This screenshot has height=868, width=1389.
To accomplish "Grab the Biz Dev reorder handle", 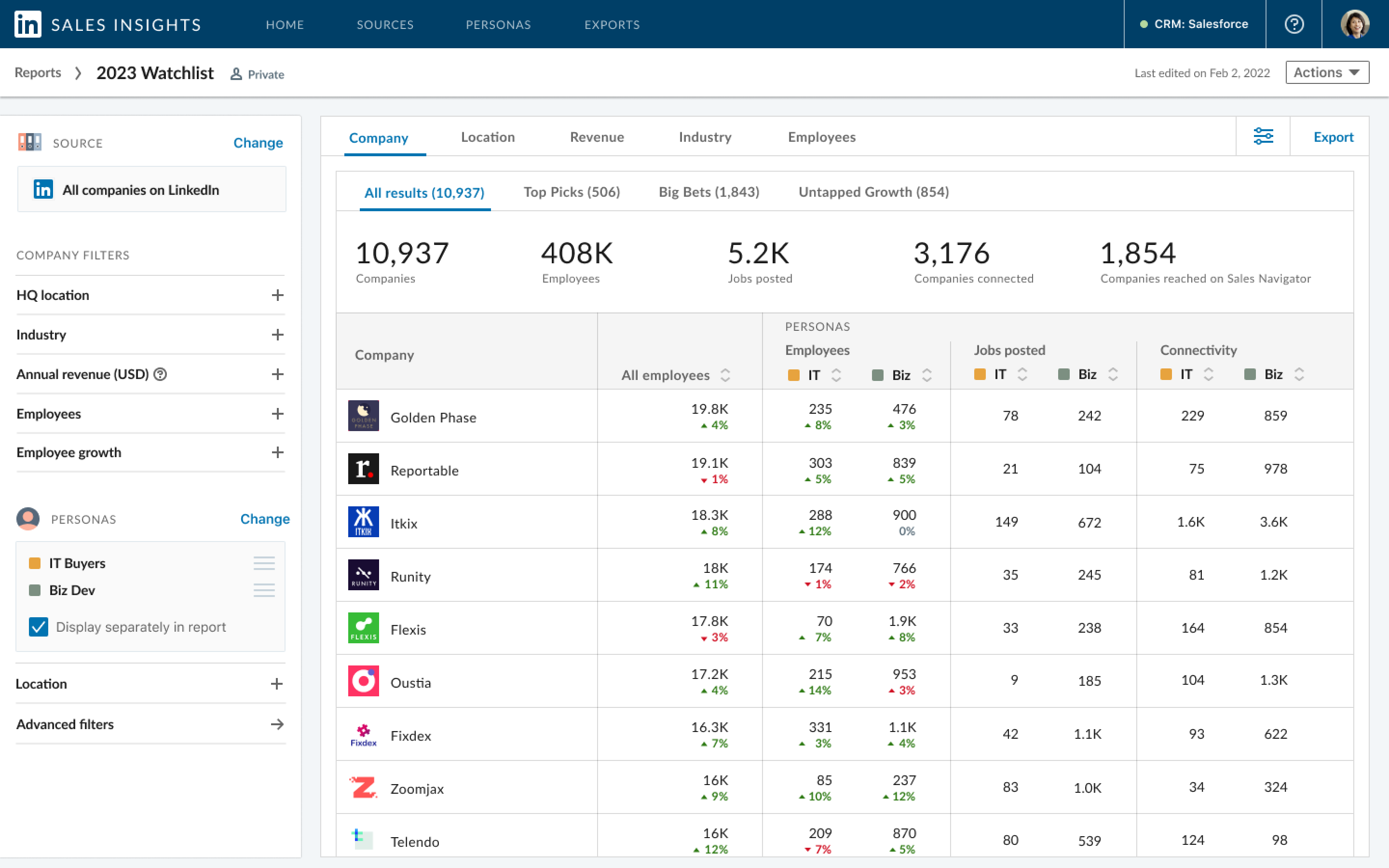I will [264, 590].
